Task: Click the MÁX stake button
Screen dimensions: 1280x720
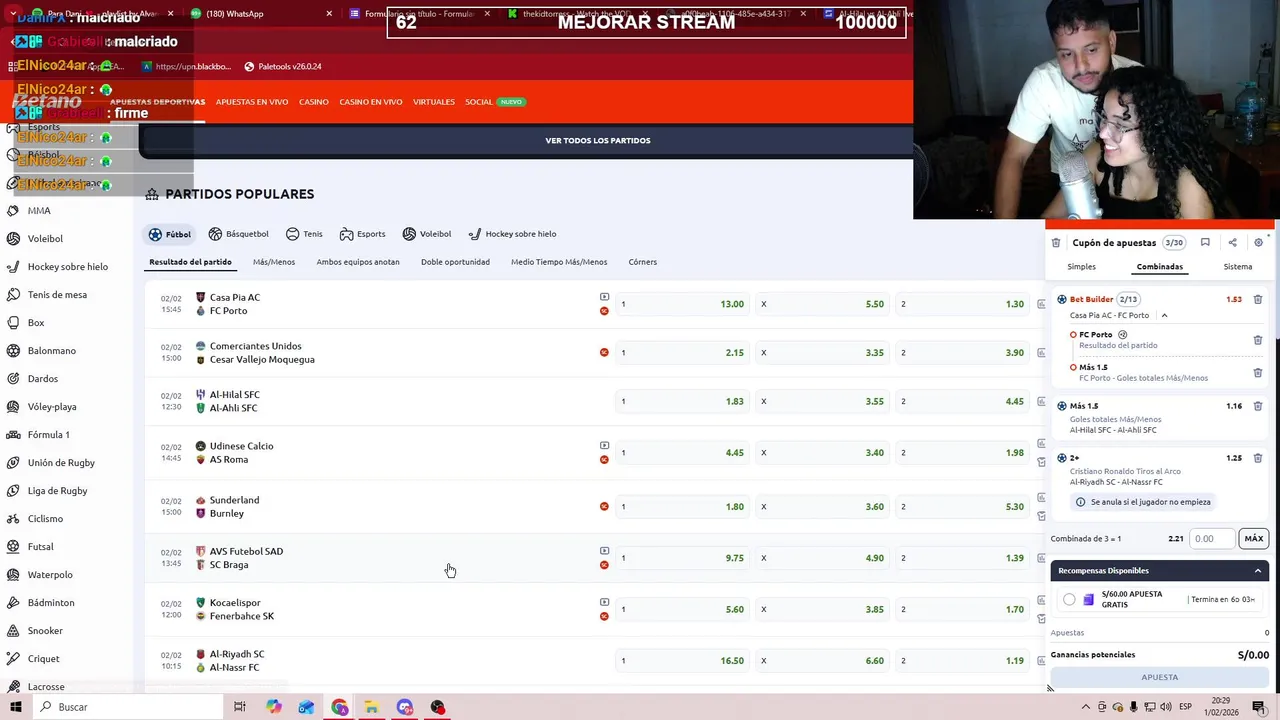Action: (x=1254, y=538)
